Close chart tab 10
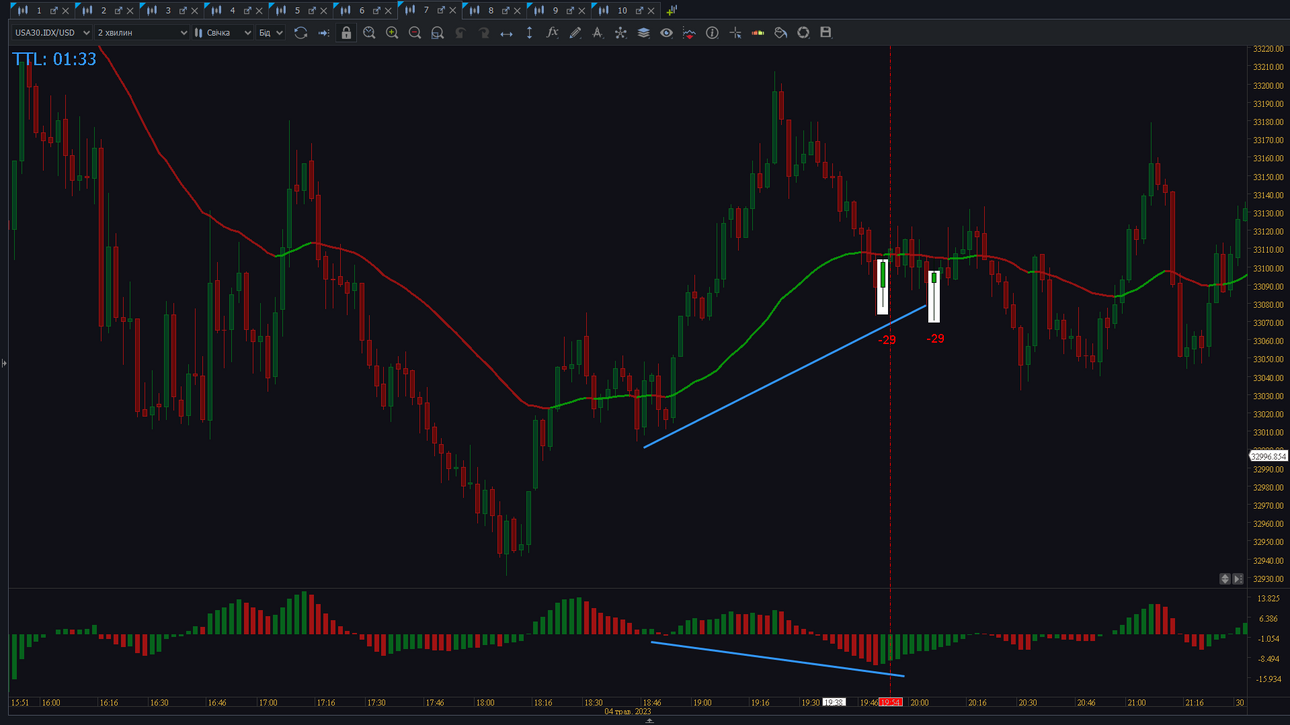Viewport: 1290px width, 725px height. point(652,11)
